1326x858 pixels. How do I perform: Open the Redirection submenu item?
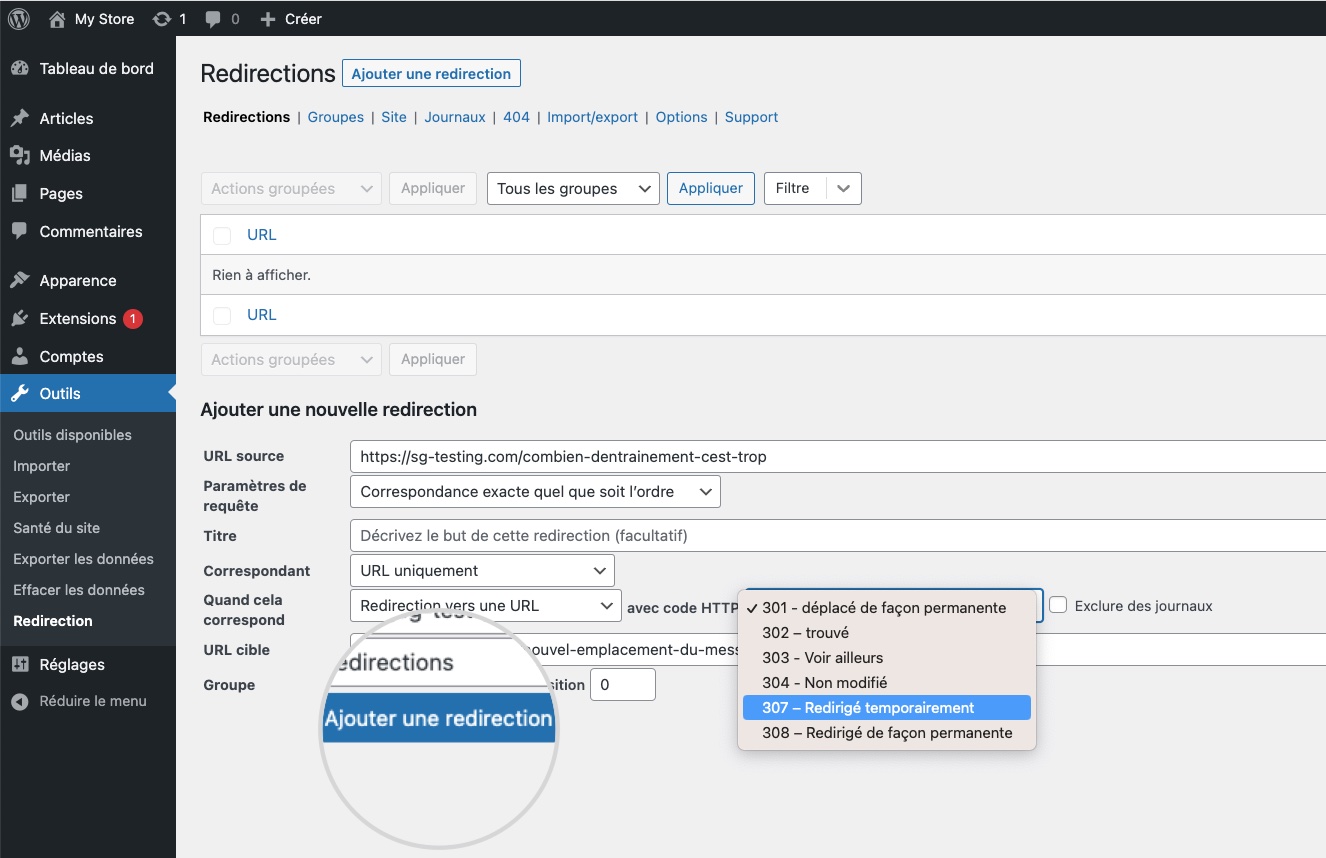[53, 622]
